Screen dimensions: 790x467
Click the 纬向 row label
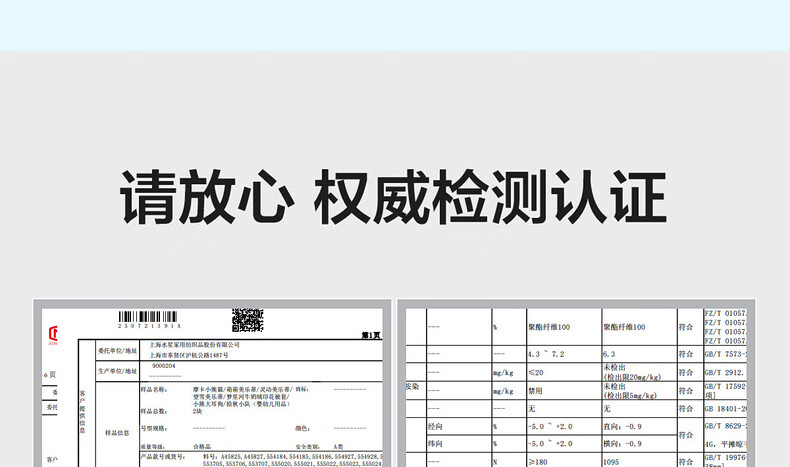[439, 443]
